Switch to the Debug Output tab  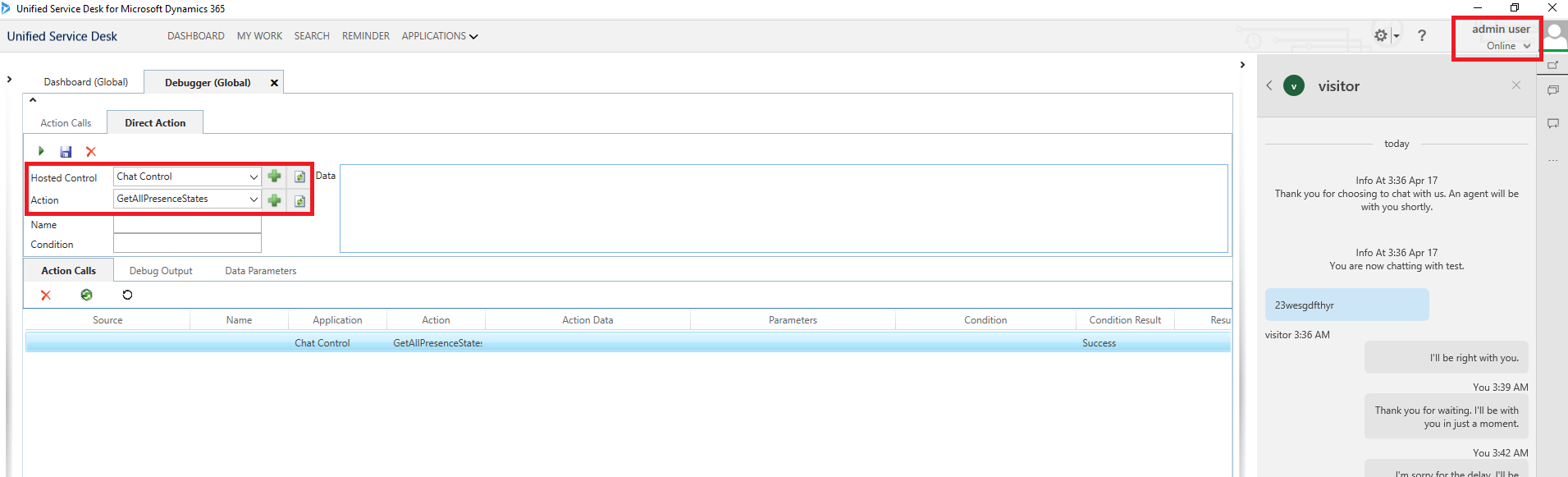[161, 271]
